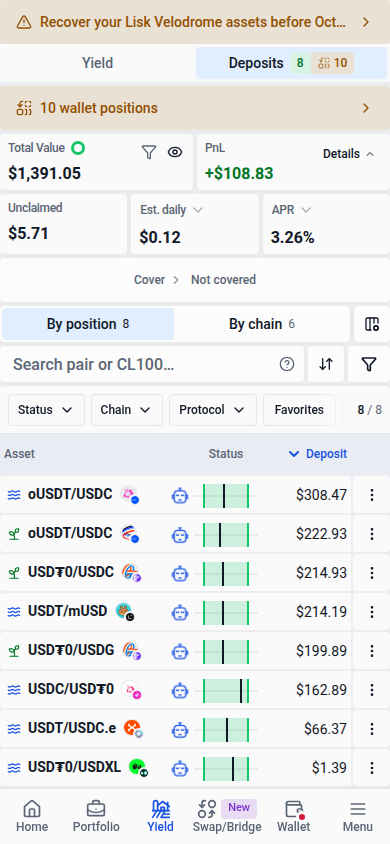Click robot icon in USDC/USD₮0 row

pyautogui.click(x=180, y=690)
